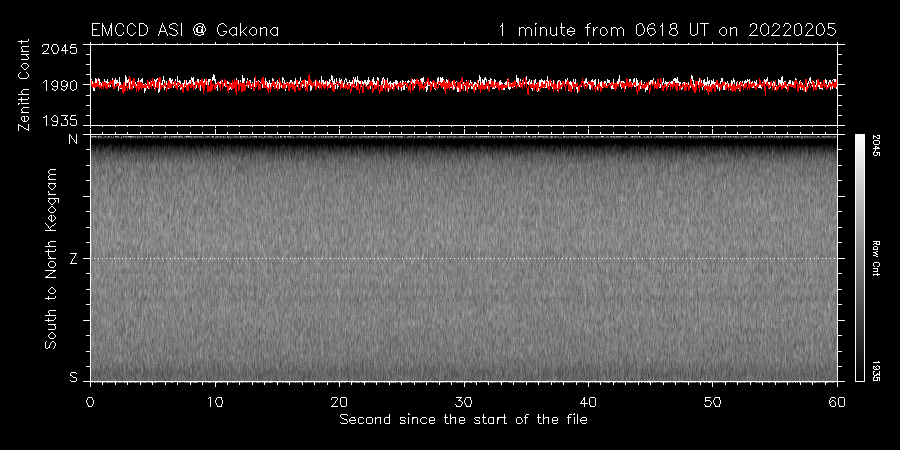Image resolution: width=900 pixels, height=450 pixels.
Task: Click the colorbar's 'Raw Cnt' label
Action: (x=878, y=258)
